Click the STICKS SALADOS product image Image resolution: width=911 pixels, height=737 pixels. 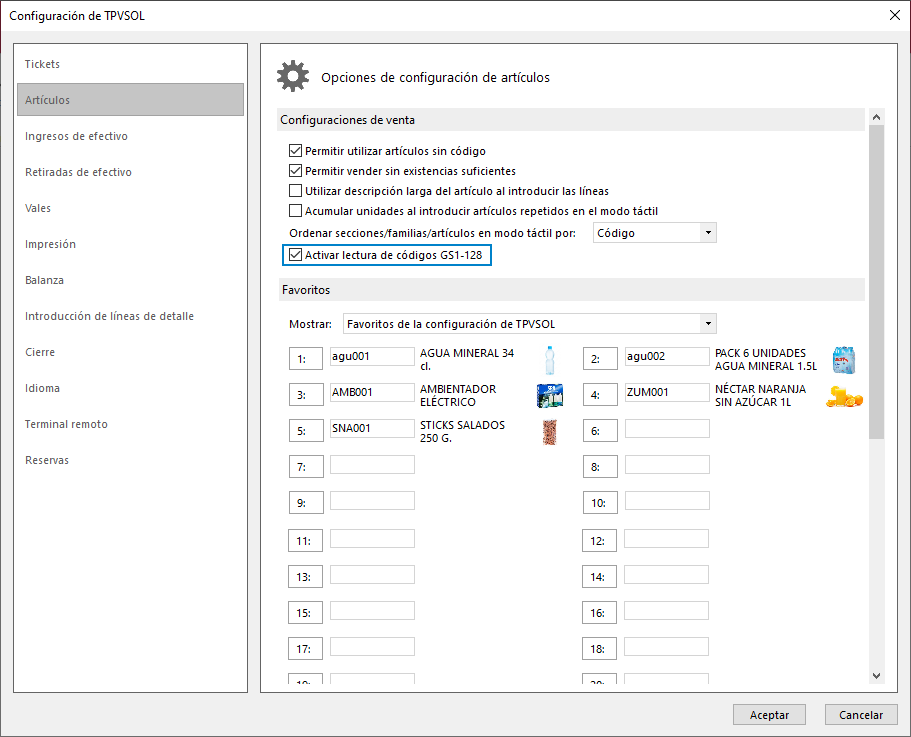[x=550, y=432]
